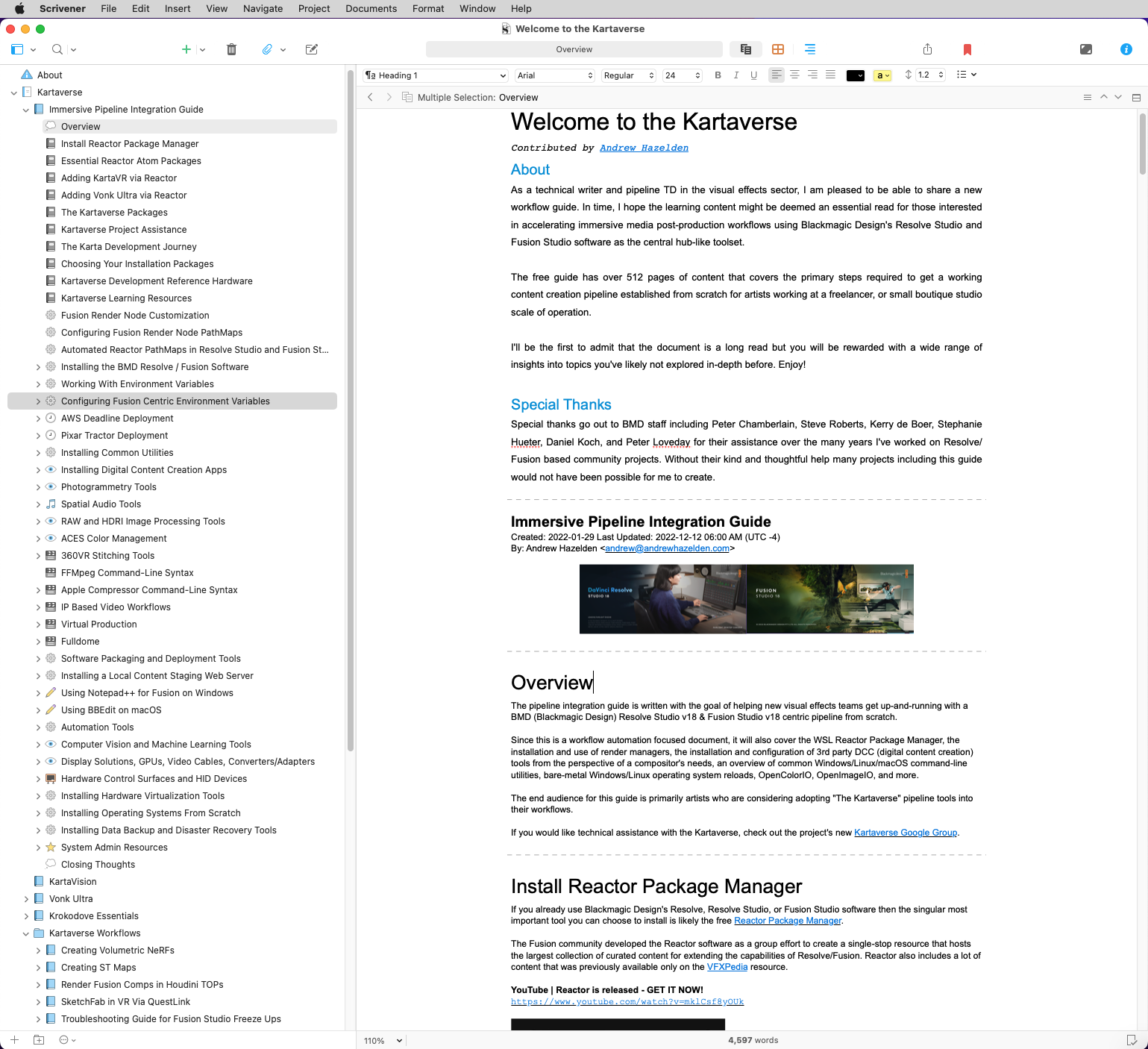This screenshot has height=1049, width=1148.
Task: Open the binder footer actions menu
Action: tap(67, 1039)
